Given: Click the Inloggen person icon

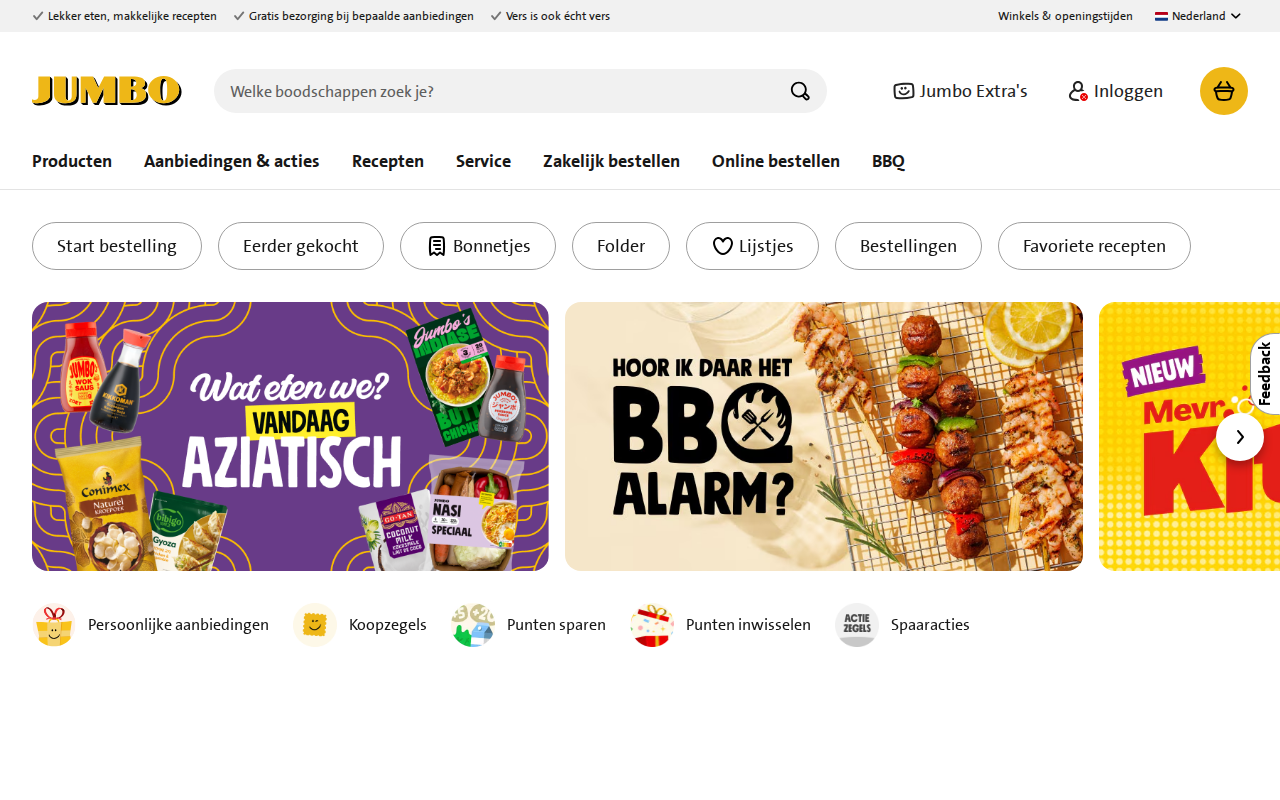Looking at the screenshot, I should tap(1078, 91).
